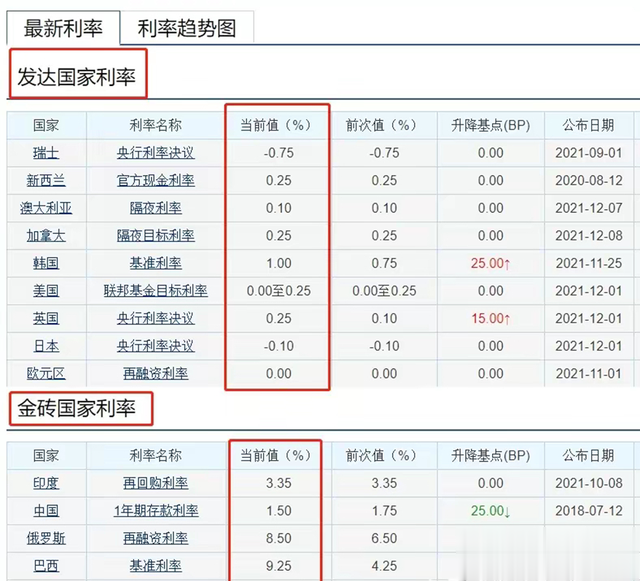
Task: Open the 新西兰 country link
Action: point(46,180)
